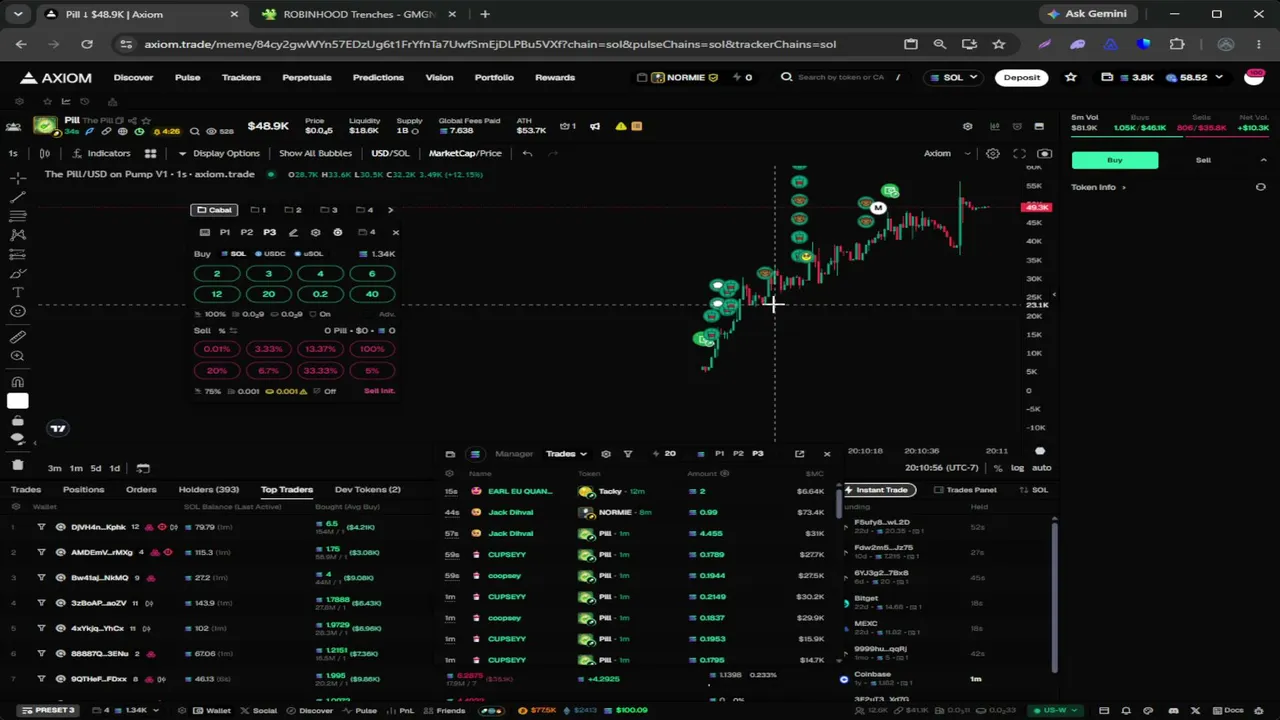Viewport: 1280px width, 720px height.
Task: Click the buy 20 SOL preset
Action: coord(268,294)
